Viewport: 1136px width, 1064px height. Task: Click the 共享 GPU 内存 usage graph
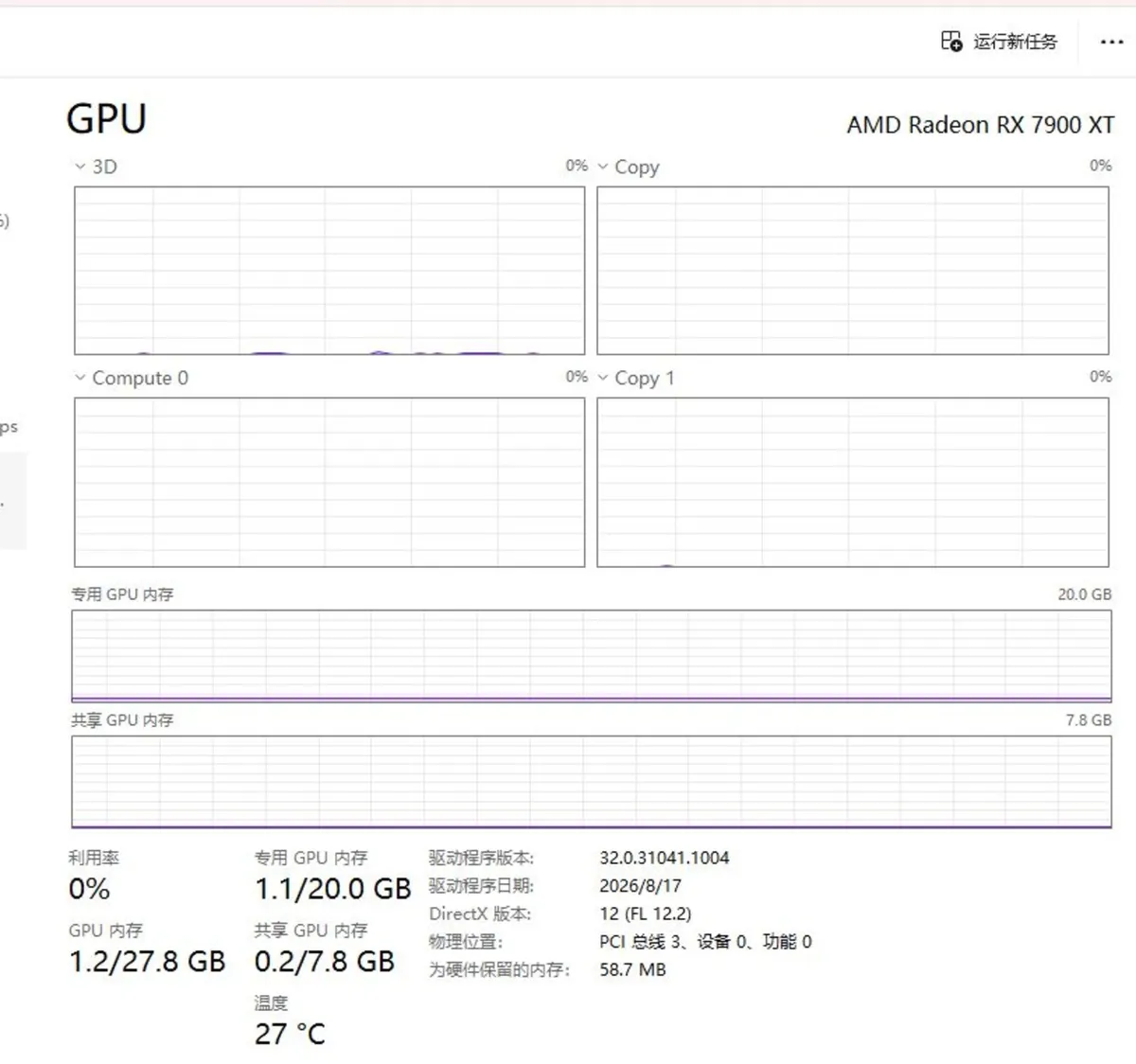tap(592, 782)
